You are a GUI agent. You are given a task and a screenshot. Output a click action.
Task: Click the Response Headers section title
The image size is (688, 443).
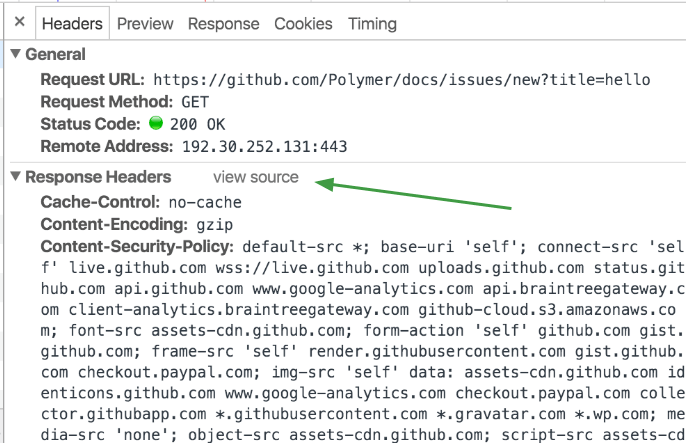[x=98, y=177]
